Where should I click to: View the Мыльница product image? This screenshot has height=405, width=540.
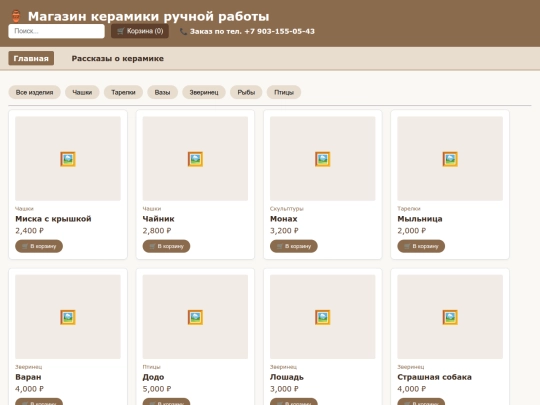[450, 159]
